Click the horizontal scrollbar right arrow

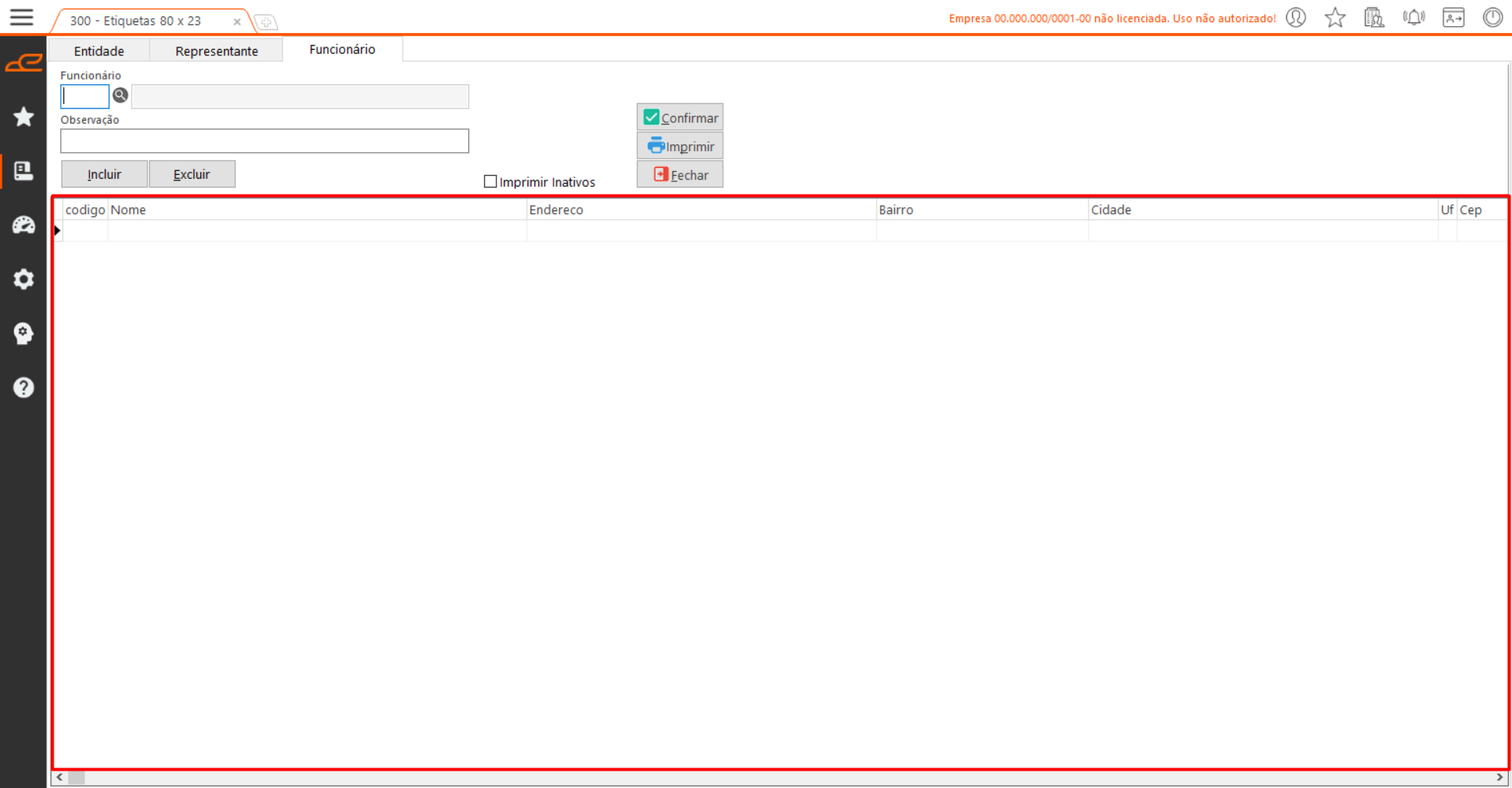pyautogui.click(x=1499, y=778)
